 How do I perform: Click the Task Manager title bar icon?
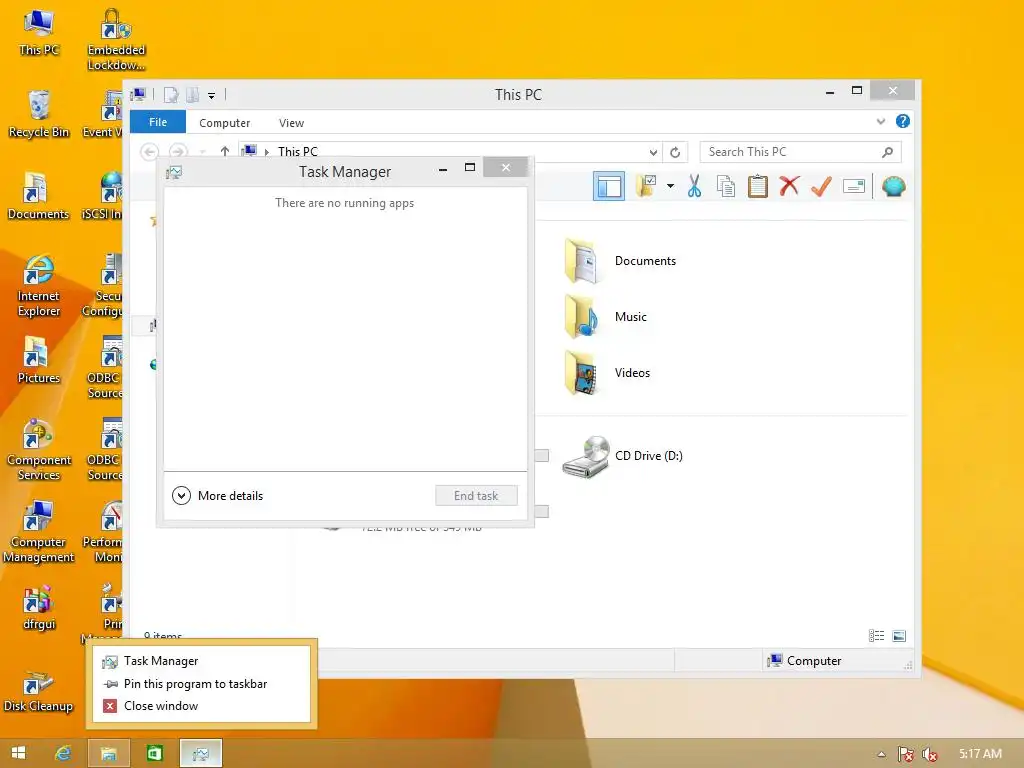(x=174, y=172)
